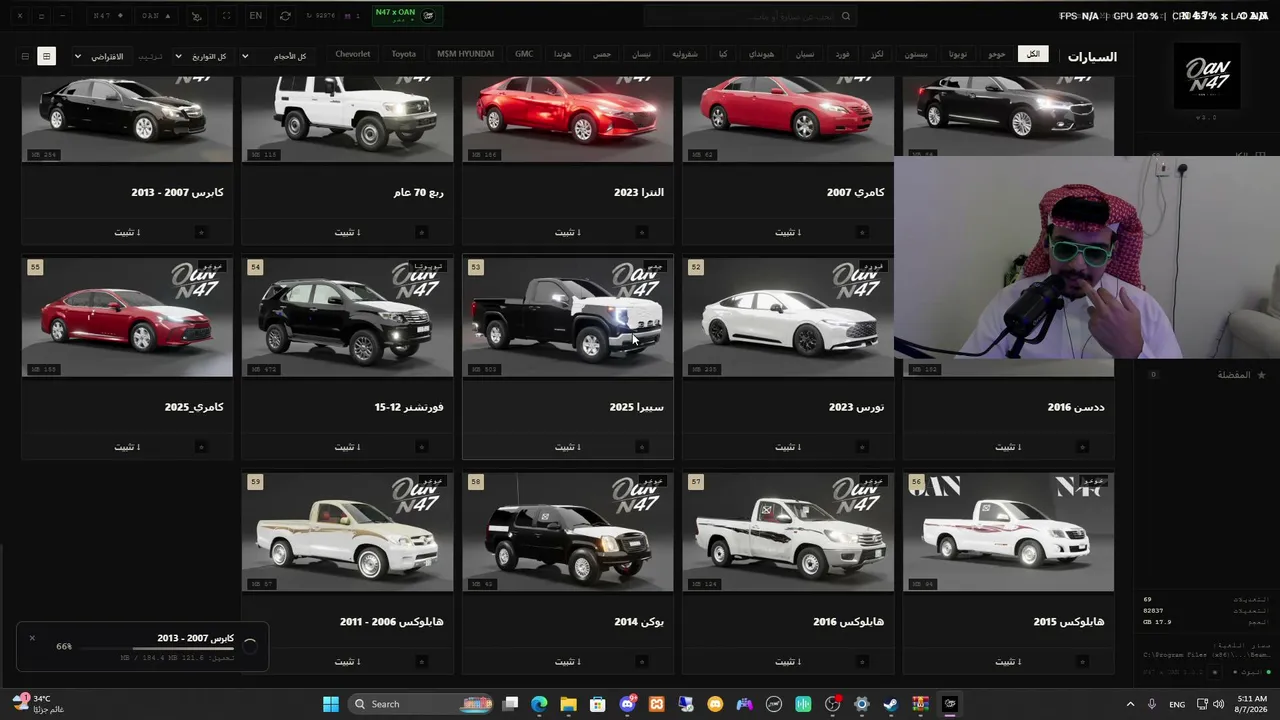Image resolution: width=1280 pixels, height=720 pixels.
Task: Open the هايلوكس 2016 car thumbnail
Action: pos(788,532)
